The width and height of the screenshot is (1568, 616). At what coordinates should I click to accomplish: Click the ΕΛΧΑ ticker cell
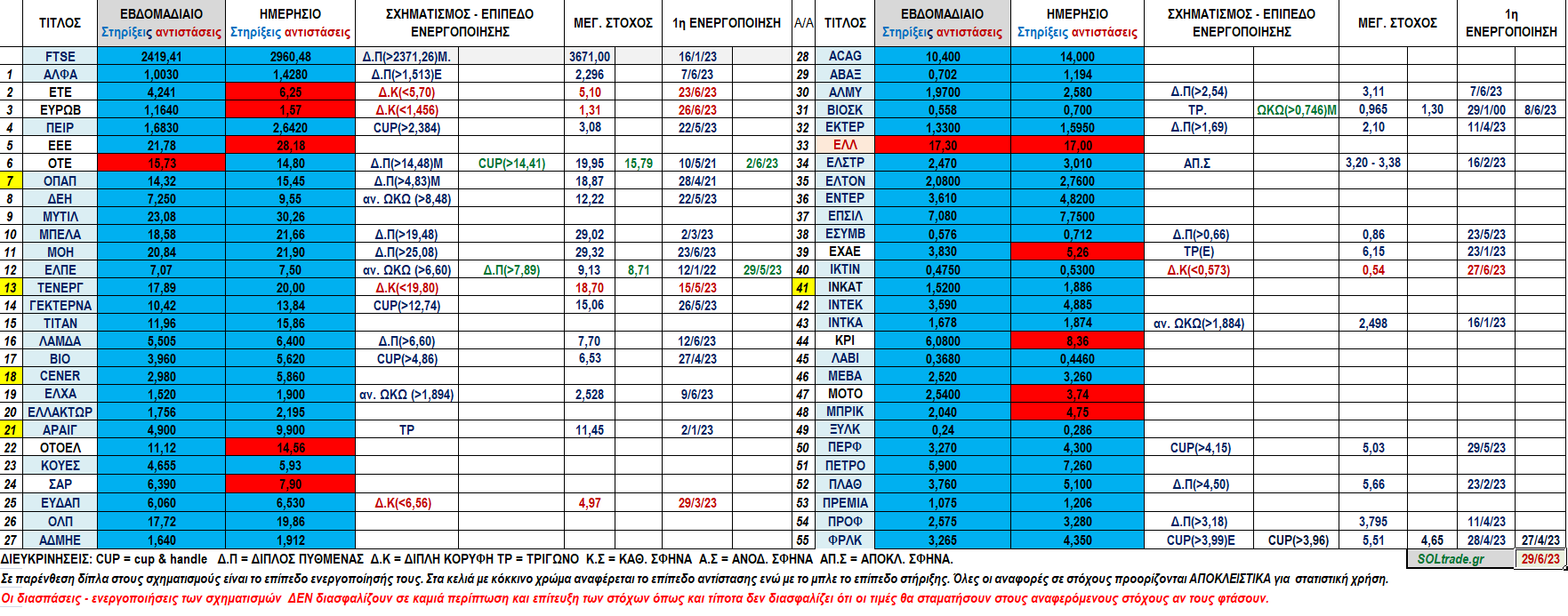pos(60,395)
